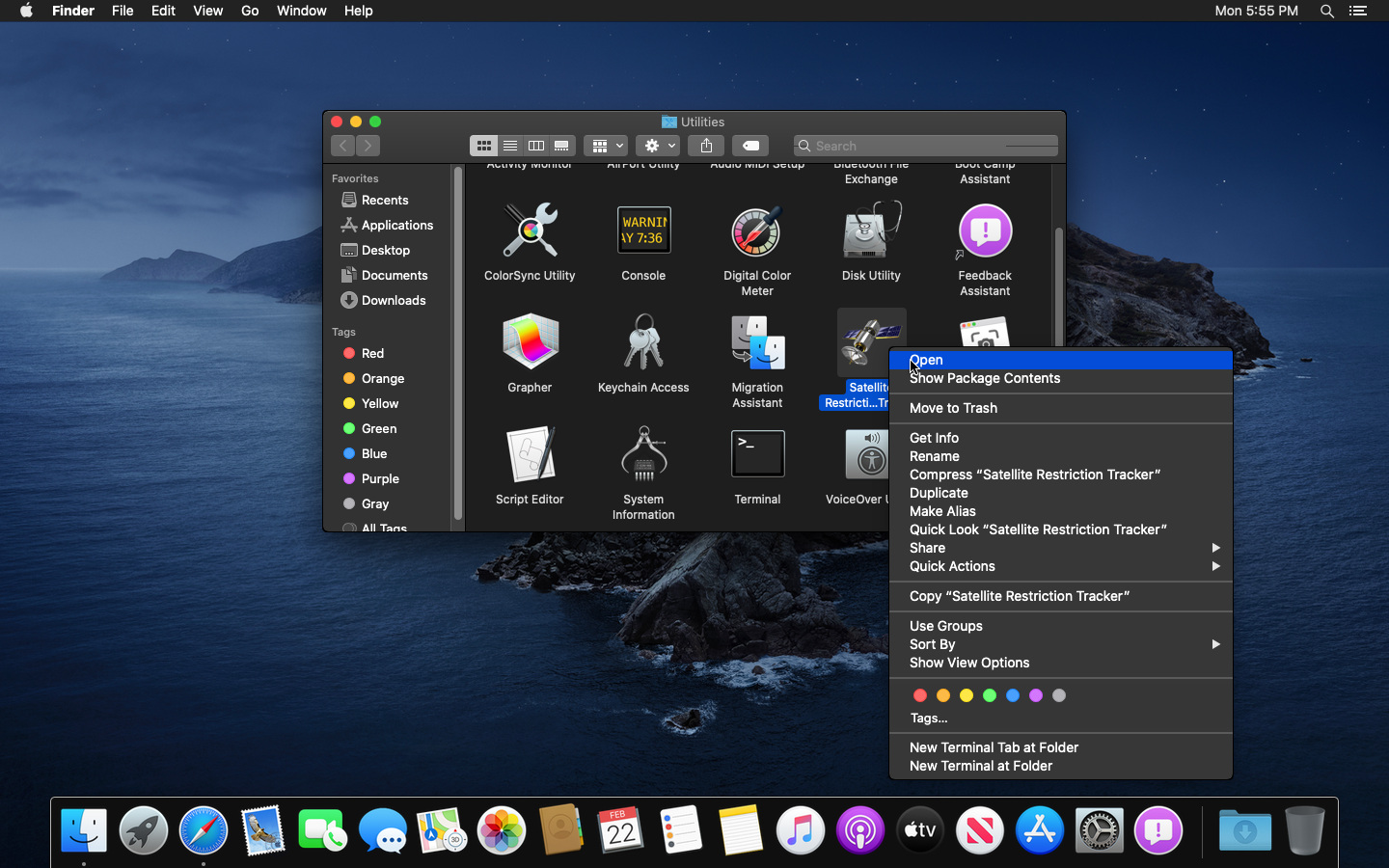
Task: Click the Finder search field
Action: [926, 146]
